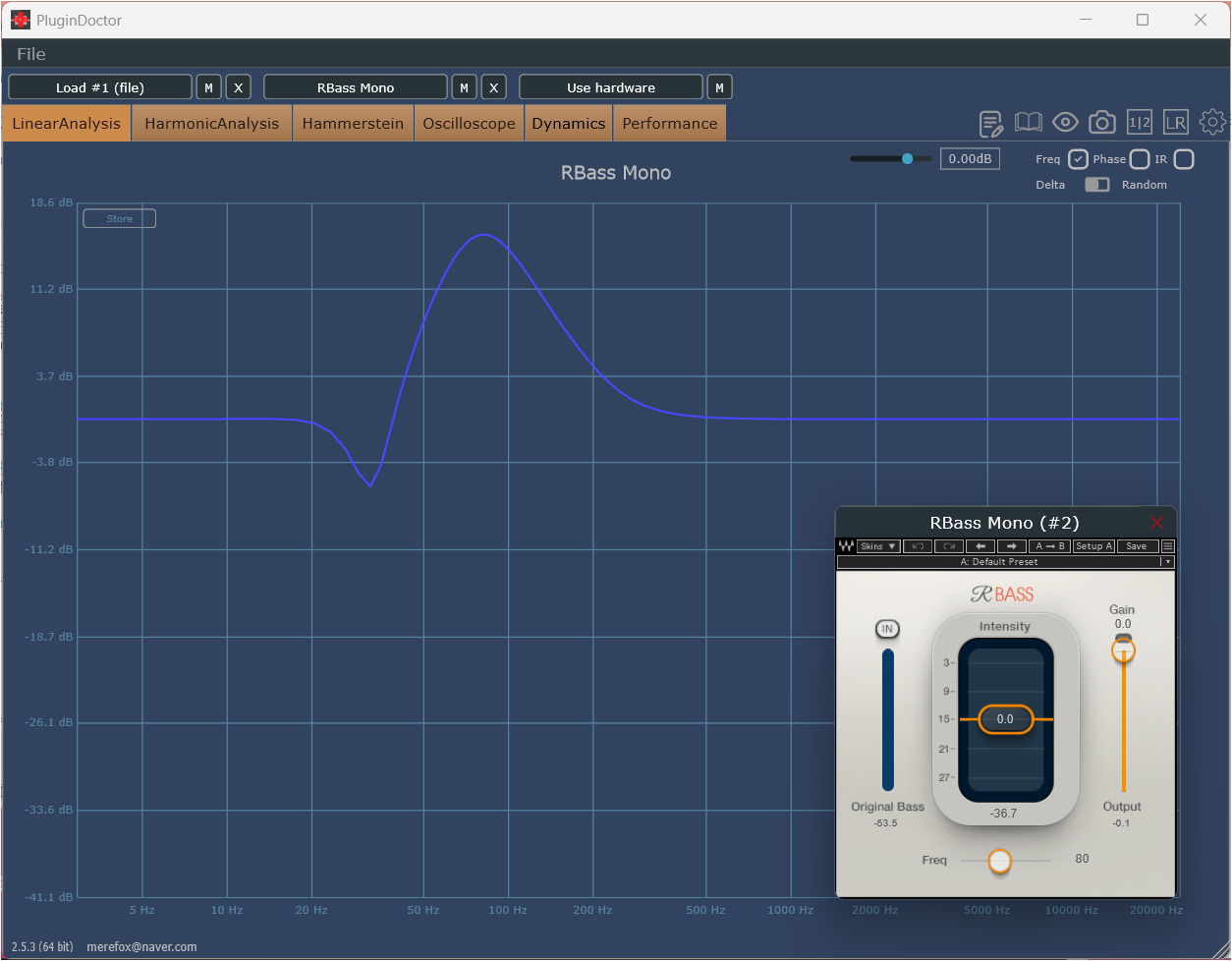This screenshot has height=961, width=1232.
Task: Expand the A: Default Preset dropdown arrow
Action: point(1167,562)
